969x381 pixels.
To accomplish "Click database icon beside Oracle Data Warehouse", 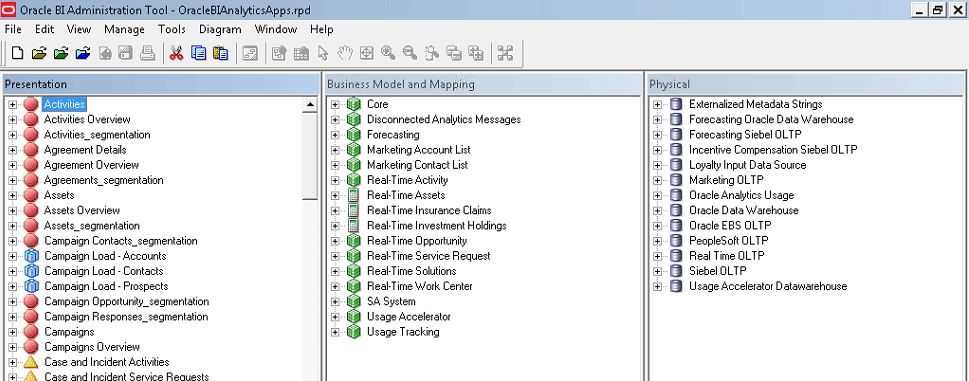I will (676, 211).
